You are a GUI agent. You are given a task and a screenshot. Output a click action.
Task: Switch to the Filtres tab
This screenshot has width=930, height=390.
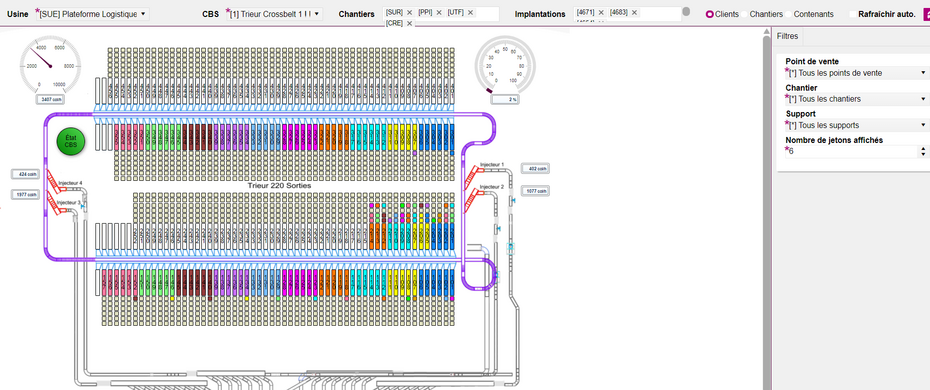[x=788, y=36]
